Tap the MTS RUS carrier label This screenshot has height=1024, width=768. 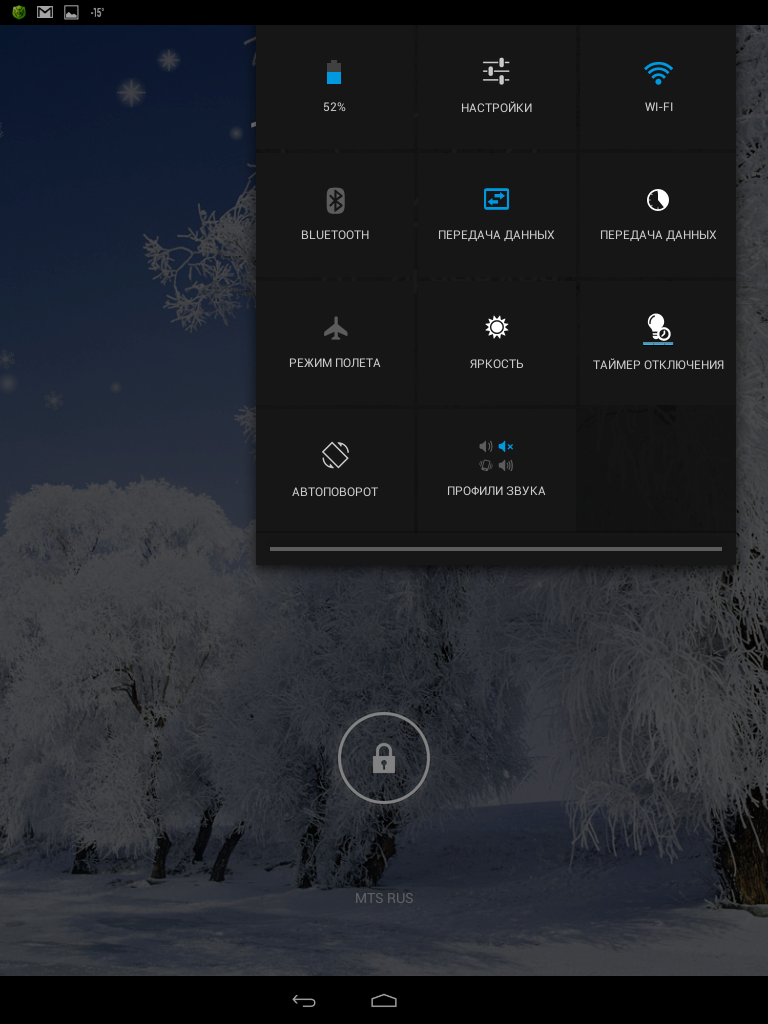(x=384, y=898)
